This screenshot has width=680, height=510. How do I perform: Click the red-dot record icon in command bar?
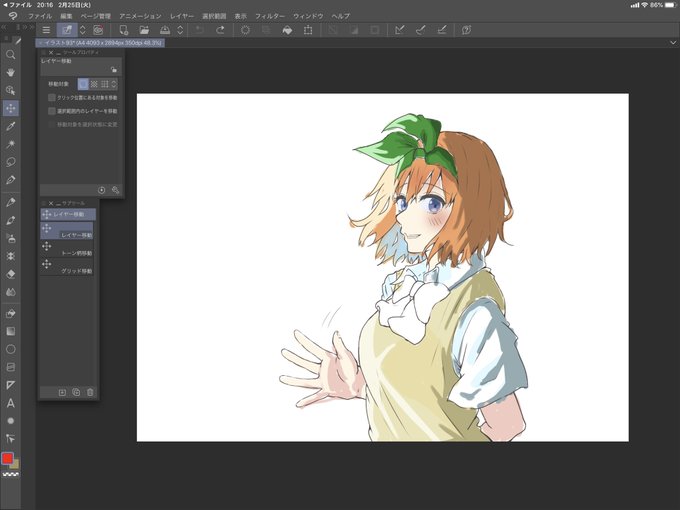click(98, 30)
